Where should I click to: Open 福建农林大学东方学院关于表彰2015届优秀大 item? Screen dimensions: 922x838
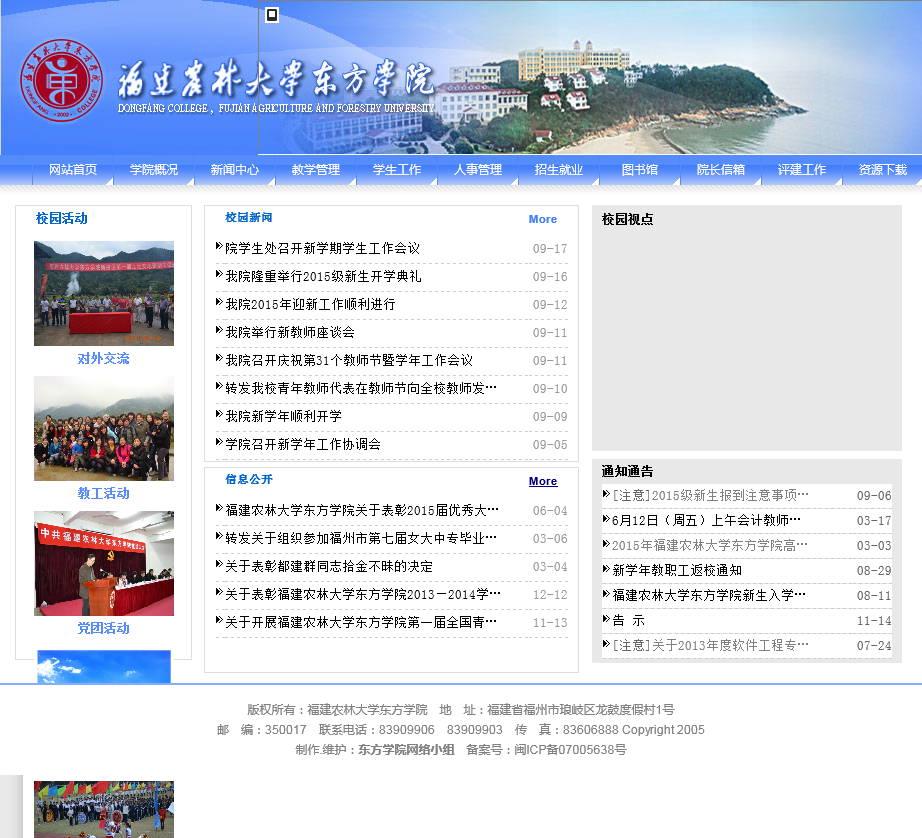click(362, 510)
